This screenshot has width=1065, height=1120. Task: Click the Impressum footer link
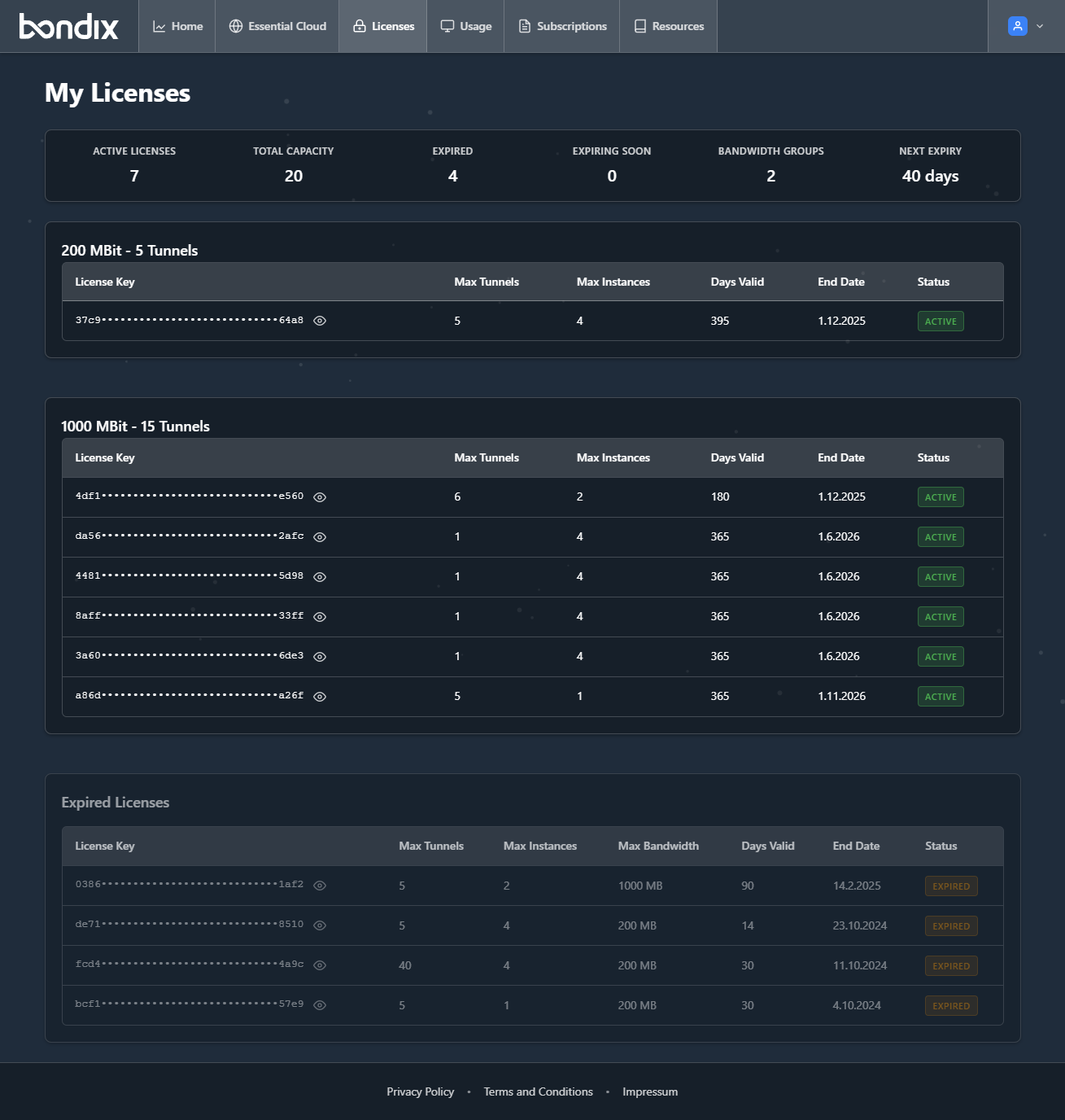click(650, 1092)
